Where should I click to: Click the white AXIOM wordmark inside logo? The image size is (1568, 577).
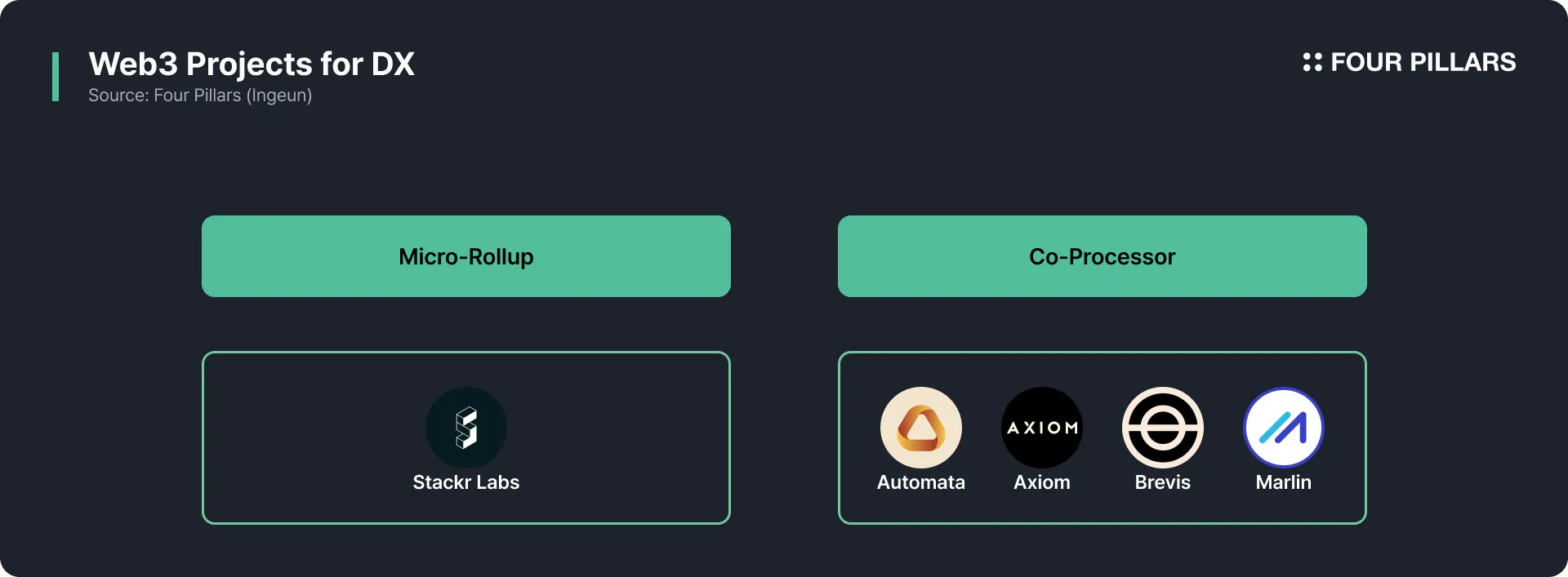click(x=1042, y=428)
